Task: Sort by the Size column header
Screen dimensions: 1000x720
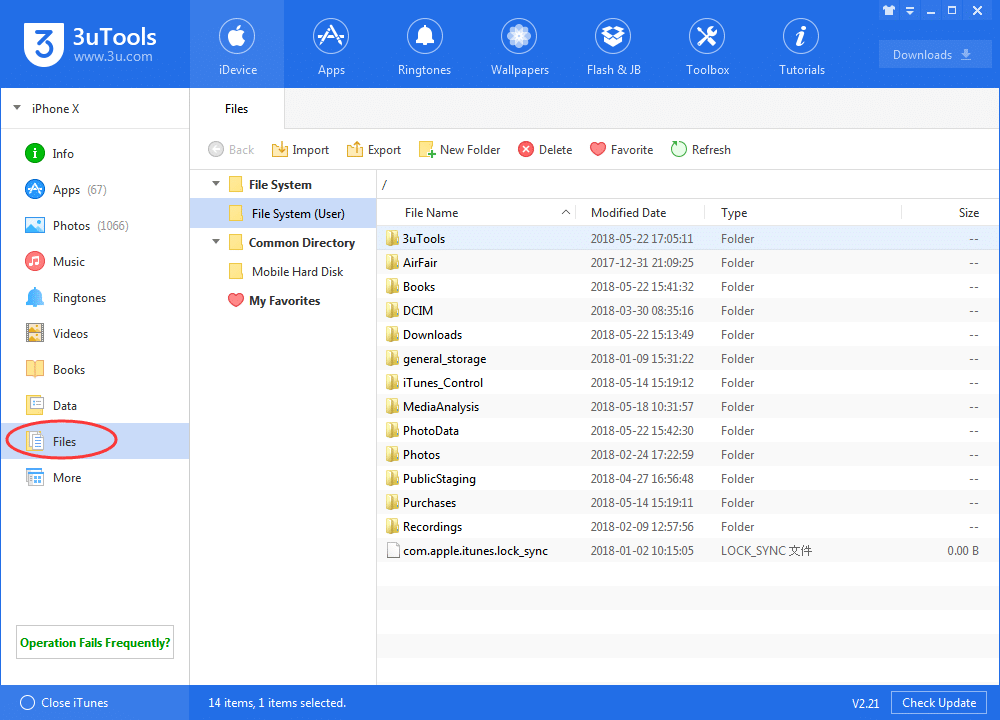Action: tap(950, 212)
